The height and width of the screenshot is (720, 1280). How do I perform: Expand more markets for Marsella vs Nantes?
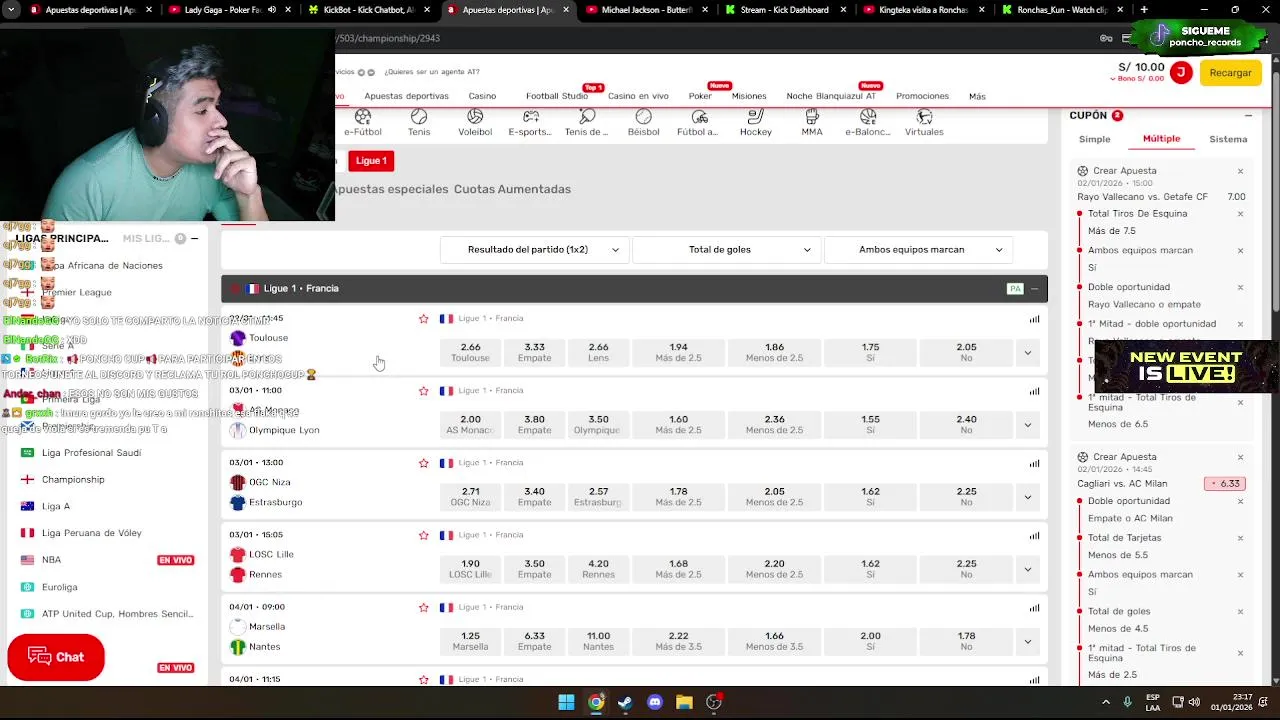[1027, 640]
